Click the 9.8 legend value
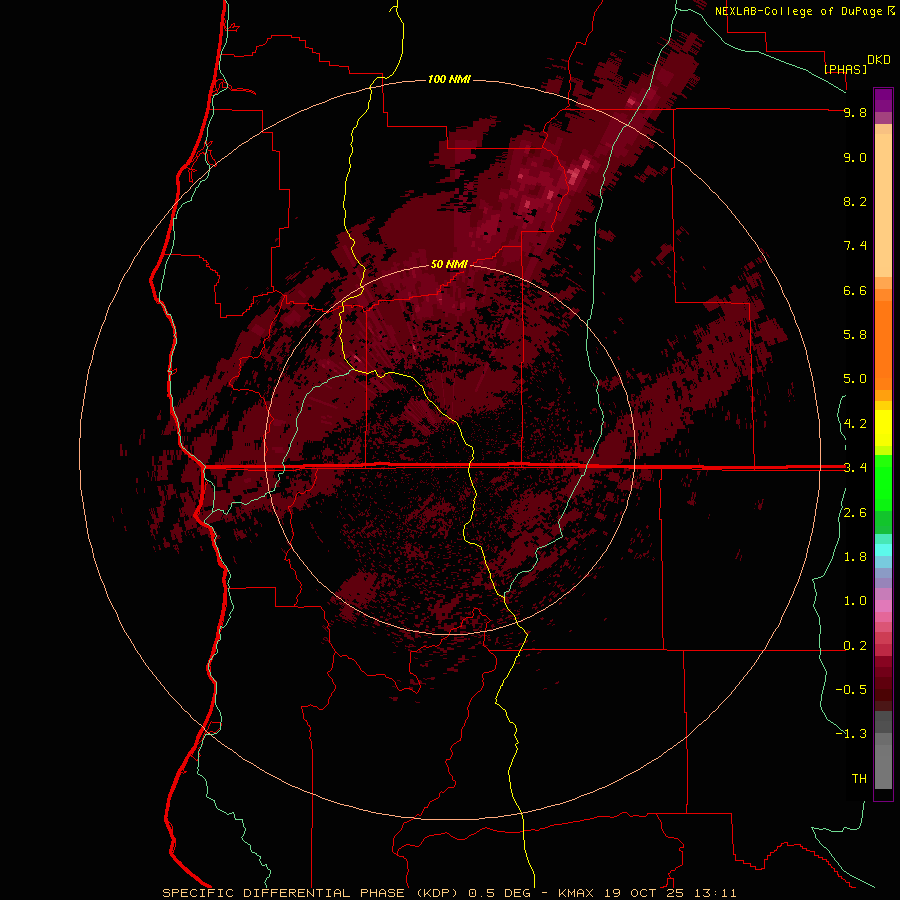 coord(855,112)
